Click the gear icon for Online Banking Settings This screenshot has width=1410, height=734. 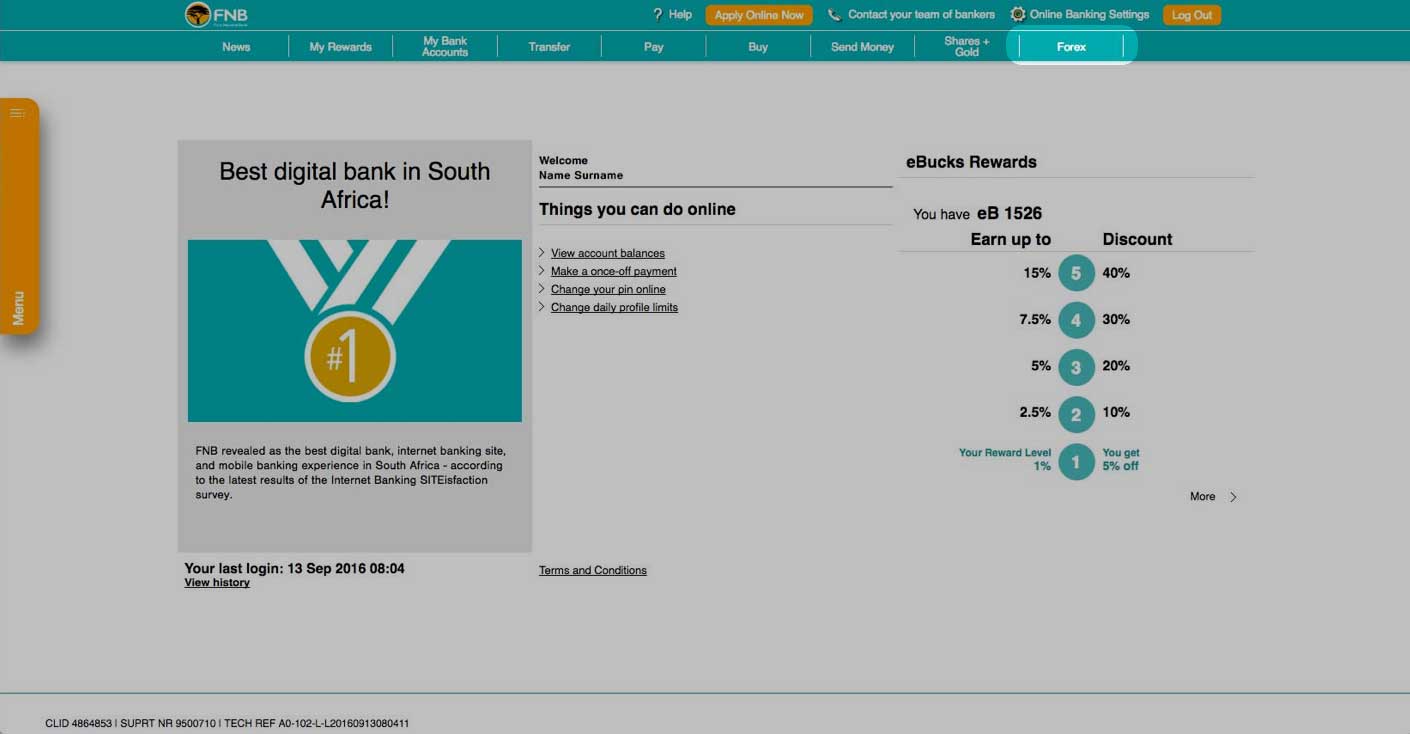click(x=1018, y=15)
